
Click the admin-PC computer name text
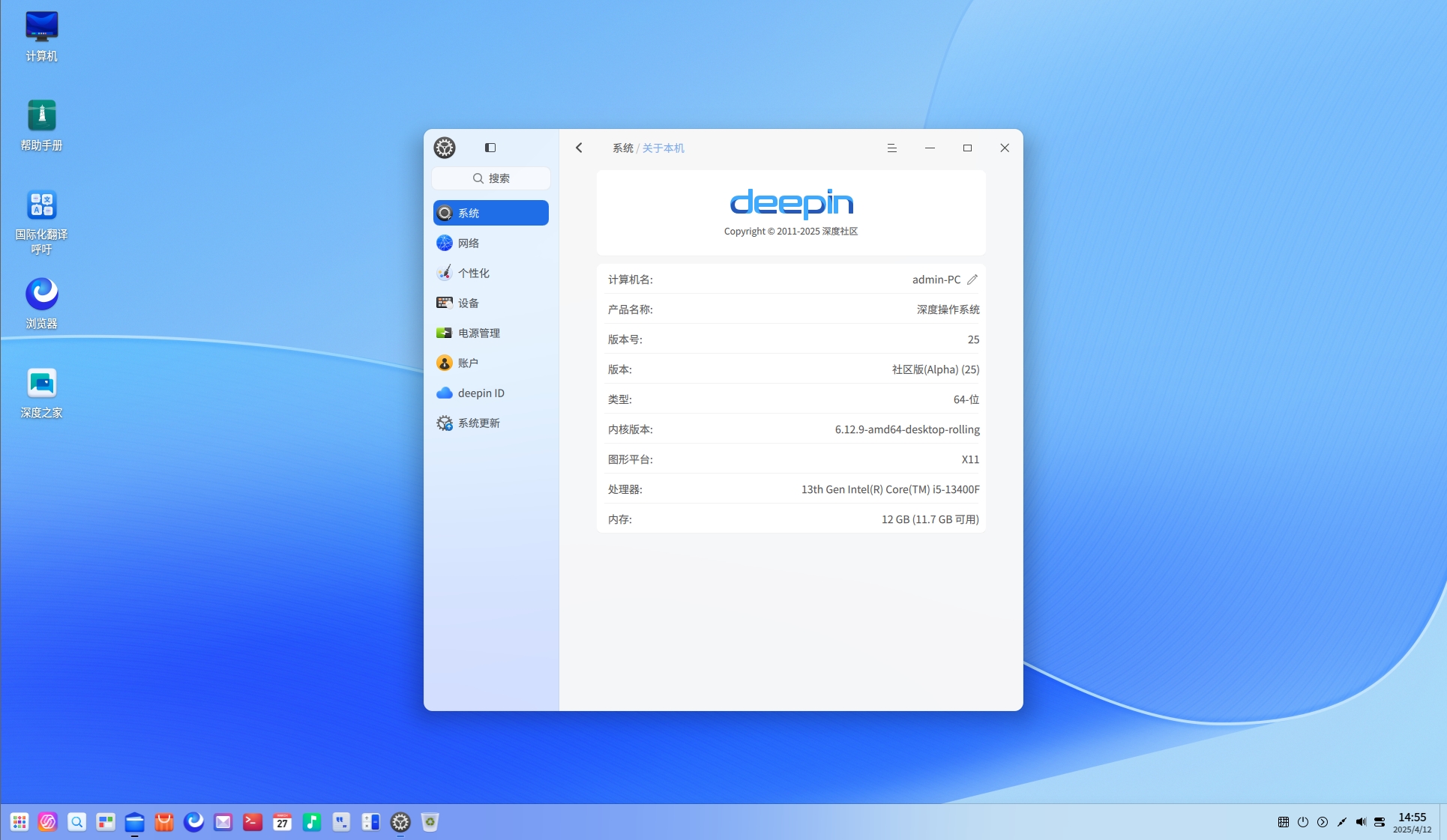coord(936,280)
